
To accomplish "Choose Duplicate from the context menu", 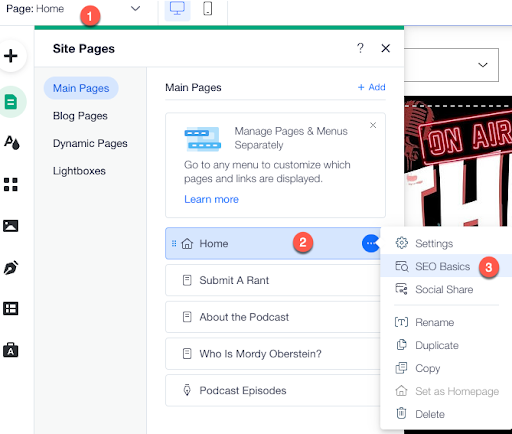I will click(x=446, y=345).
